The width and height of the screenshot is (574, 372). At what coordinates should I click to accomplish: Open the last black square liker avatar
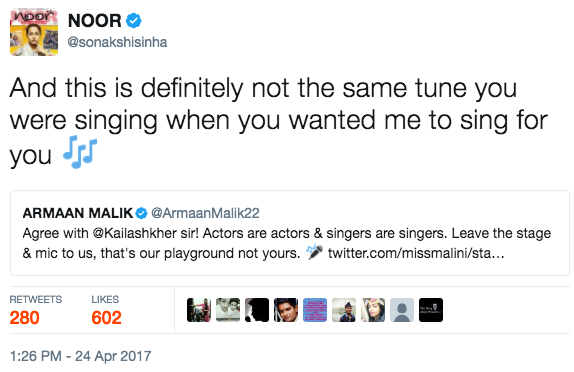coord(431,310)
